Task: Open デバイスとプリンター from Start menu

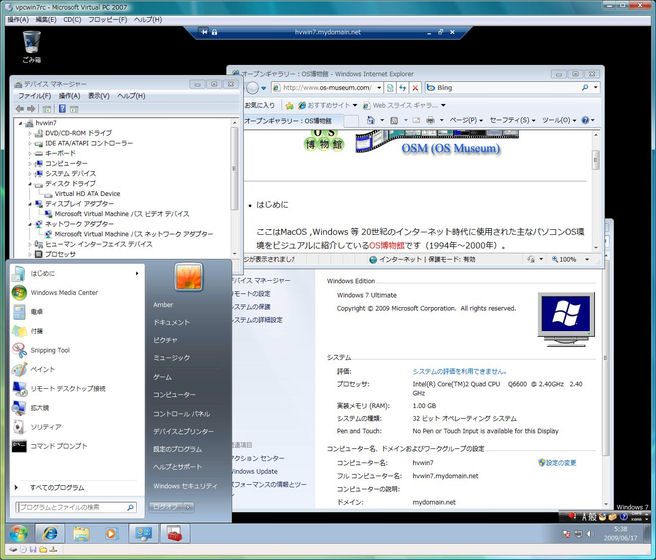Action: (183, 432)
